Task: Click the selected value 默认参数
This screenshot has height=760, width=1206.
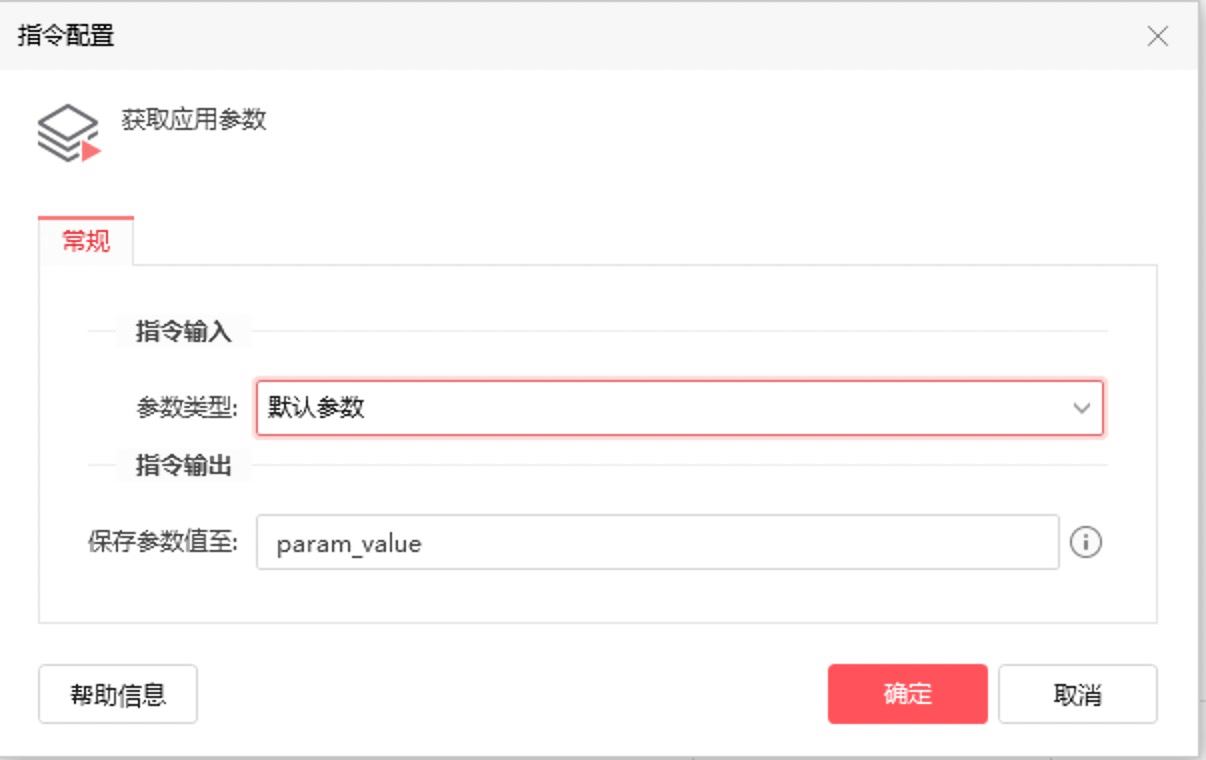Action: pyautogui.click(x=316, y=408)
